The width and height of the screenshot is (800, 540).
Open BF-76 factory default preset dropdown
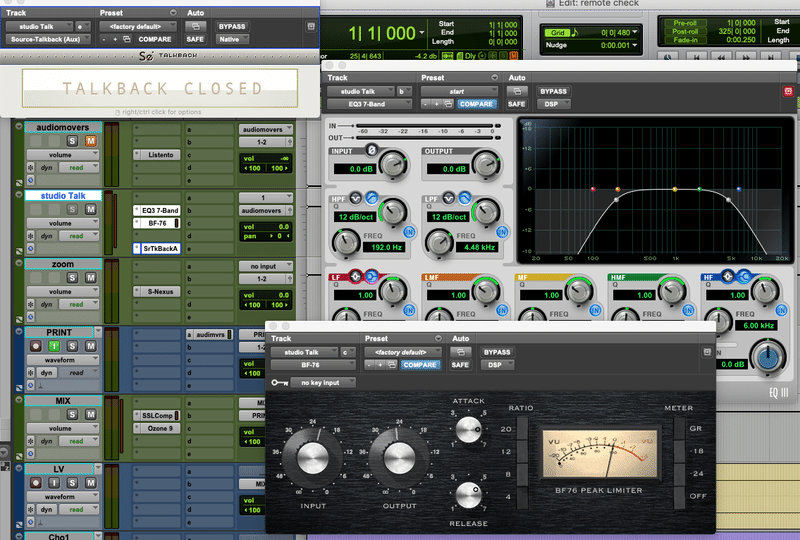coord(403,352)
